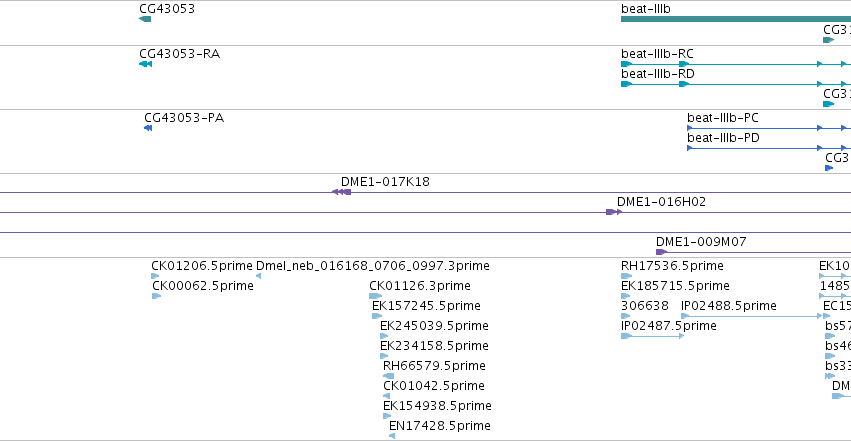Image resolution: width=851 pixels, height=441 pixels.
Task: Click the beat-IIIb-PD protein feature
Action: [769, 148]
